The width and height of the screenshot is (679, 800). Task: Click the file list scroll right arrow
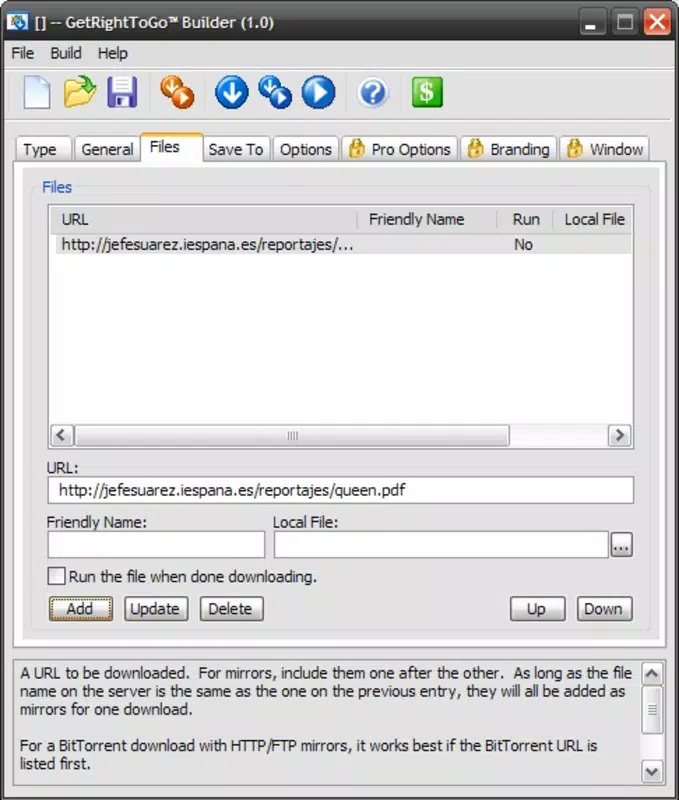coord(619,436)
